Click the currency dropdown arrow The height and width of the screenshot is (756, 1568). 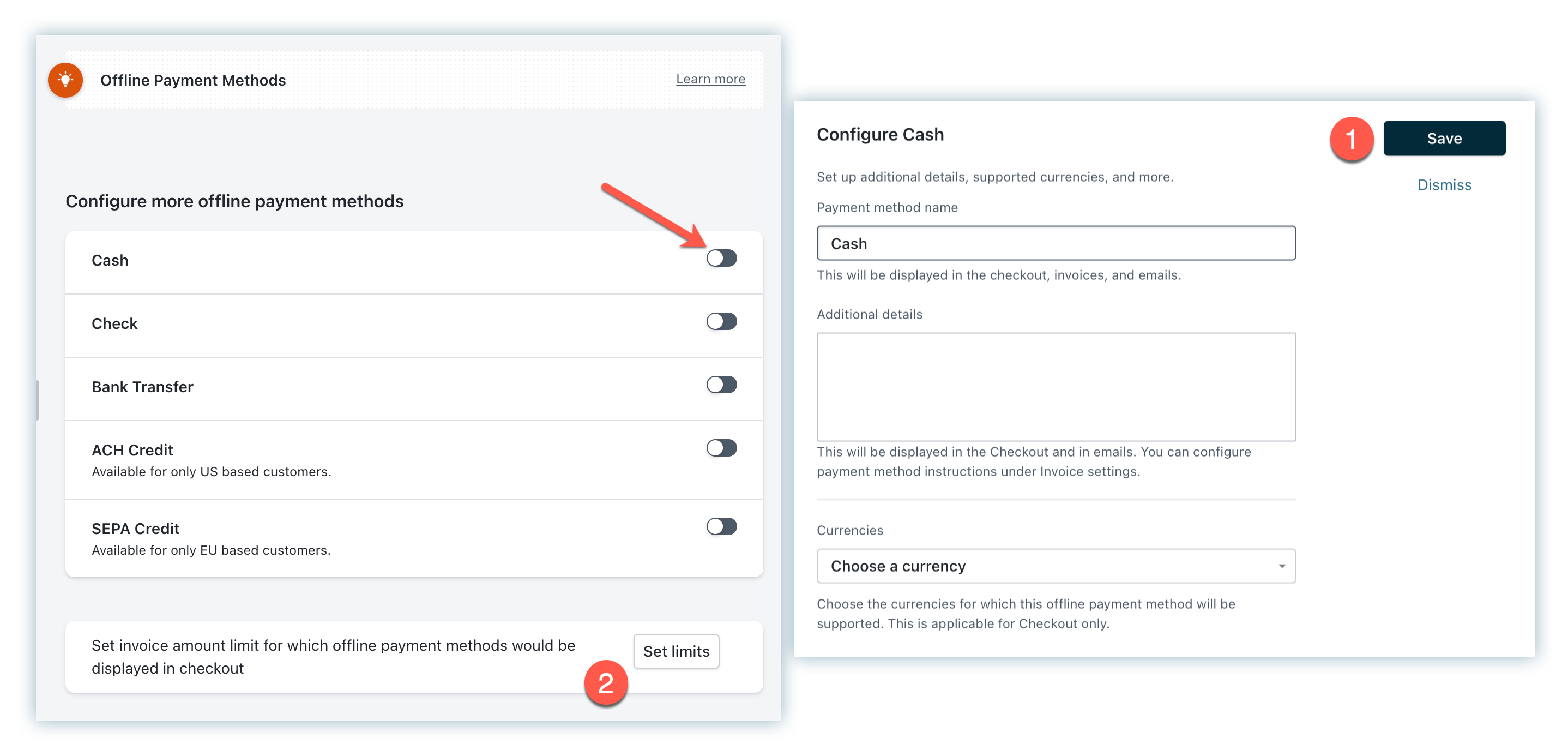pos(1282,567)
